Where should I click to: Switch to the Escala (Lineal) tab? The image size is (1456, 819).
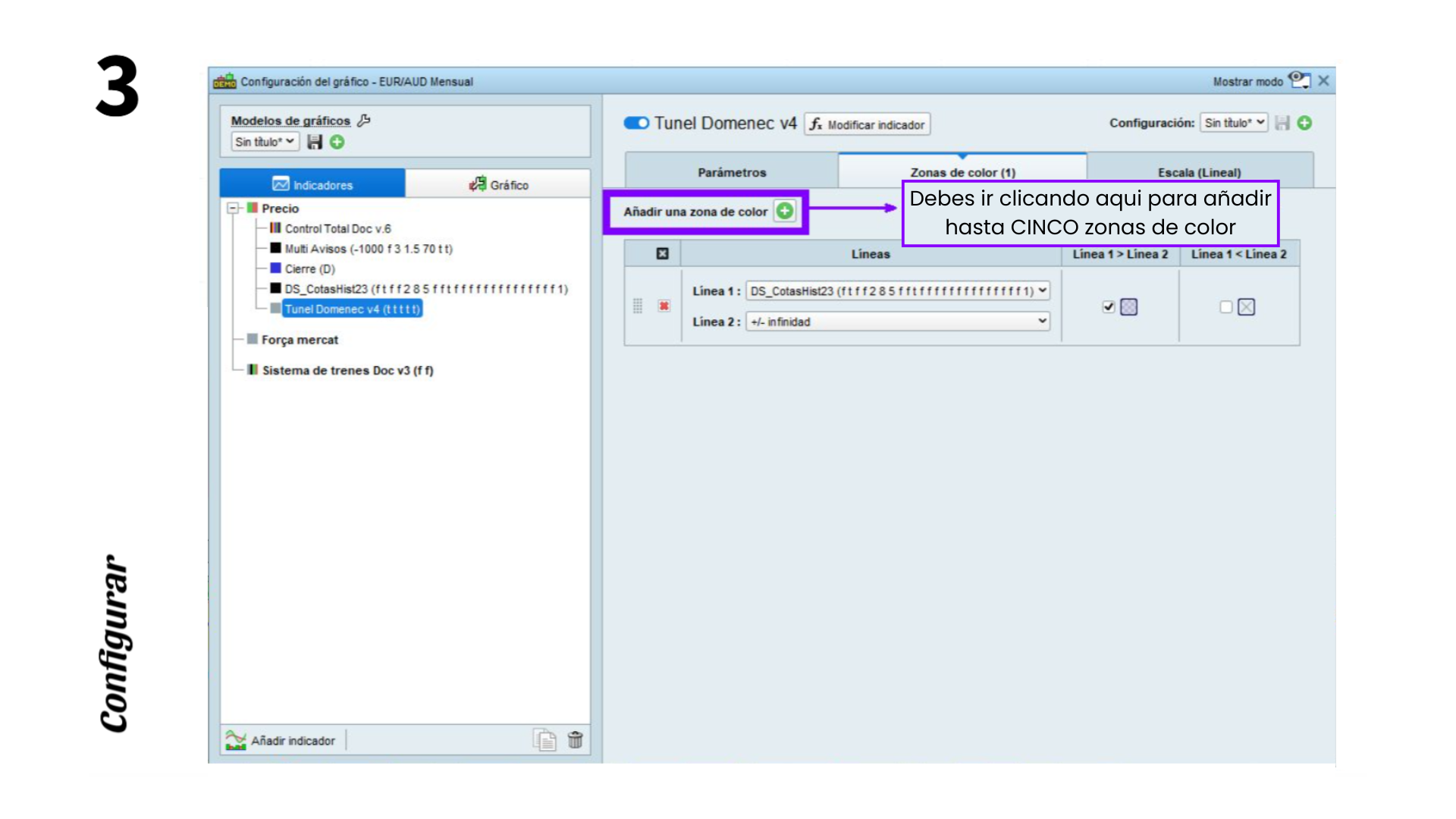(x=1199, y=172)
